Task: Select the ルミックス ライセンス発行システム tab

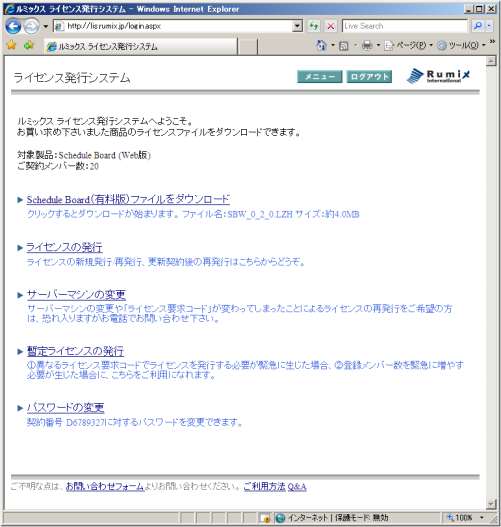Action: click(x=140, y=46)
